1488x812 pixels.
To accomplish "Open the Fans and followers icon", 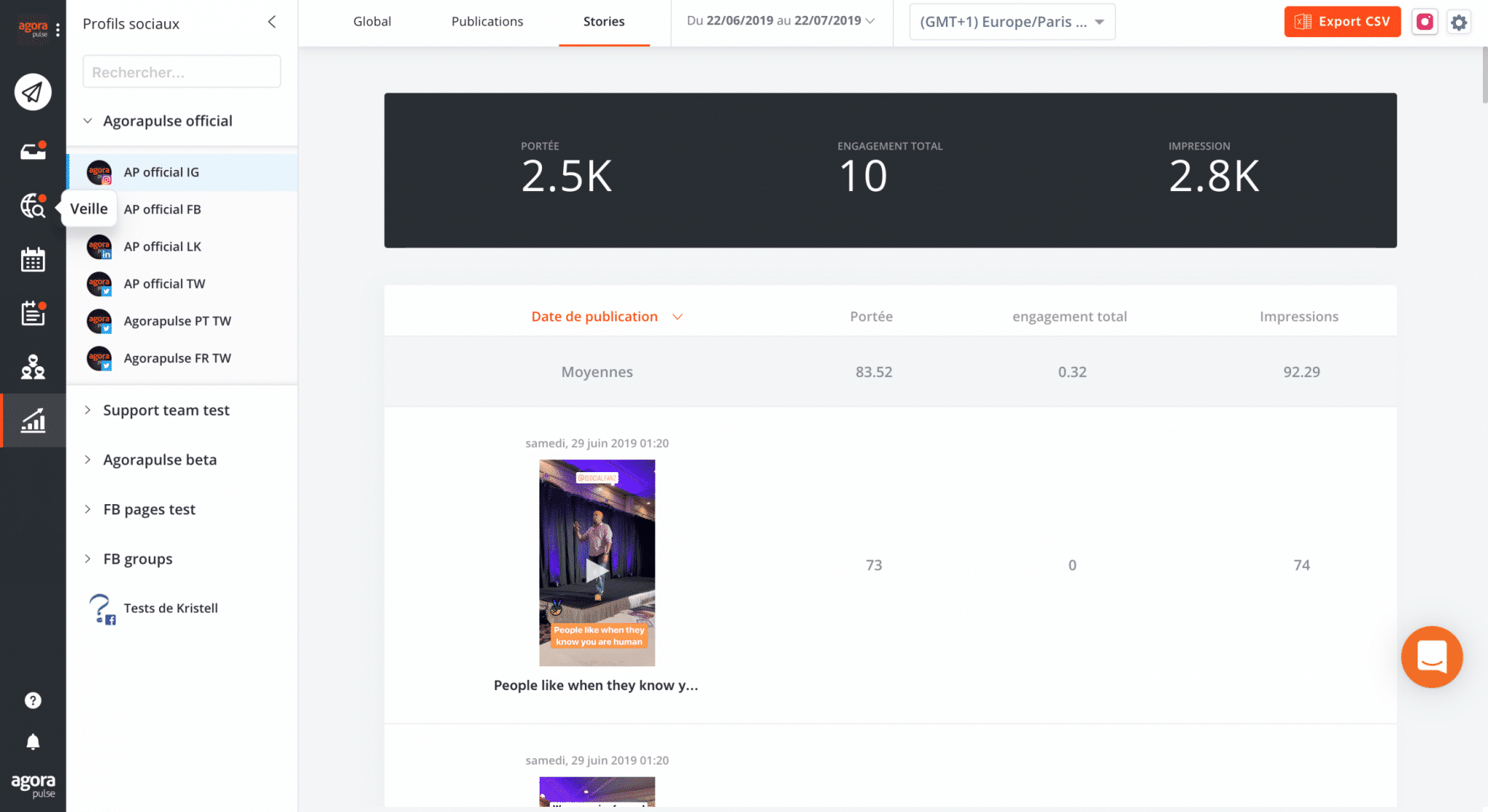I will click(33, 367).
